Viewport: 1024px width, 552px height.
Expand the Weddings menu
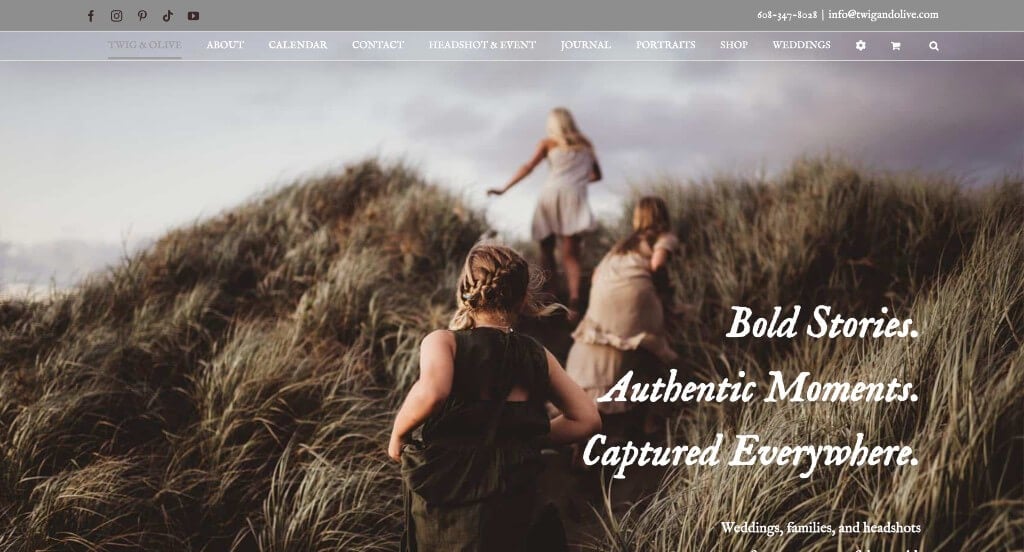[x=801, y=45]
